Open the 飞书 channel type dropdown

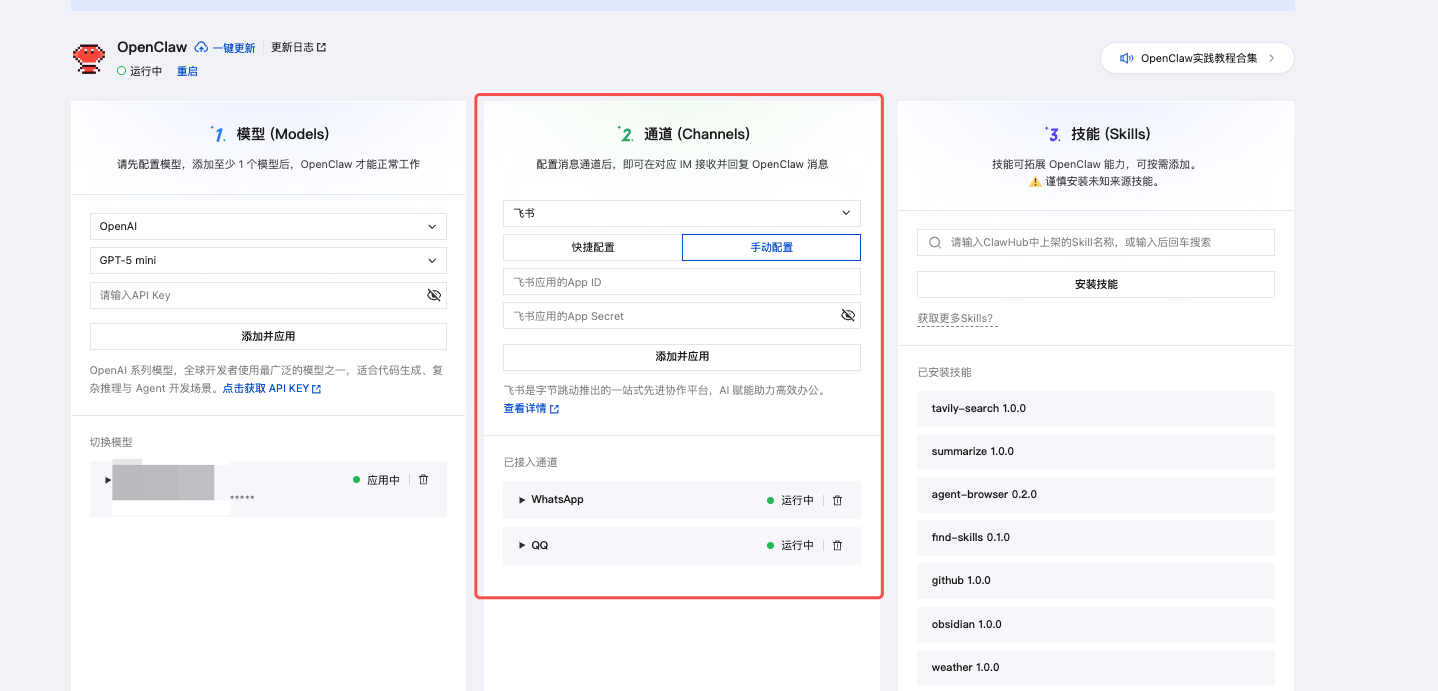(681, 213)
